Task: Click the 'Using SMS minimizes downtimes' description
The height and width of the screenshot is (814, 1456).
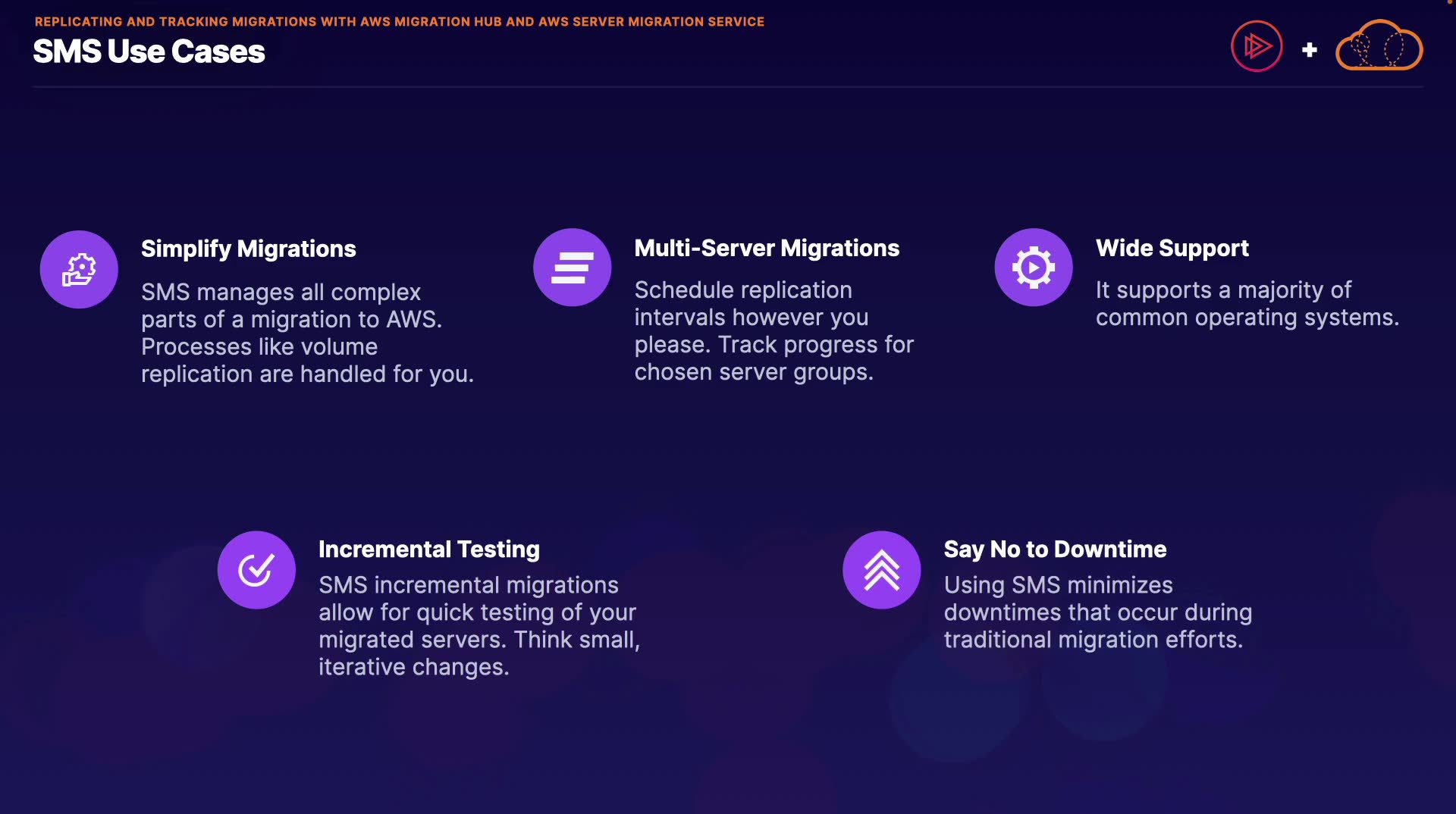Action: click(1098, 612)
